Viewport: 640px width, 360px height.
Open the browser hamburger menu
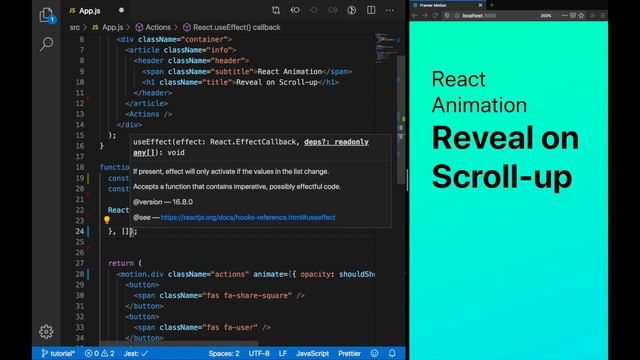click(603, 16)
